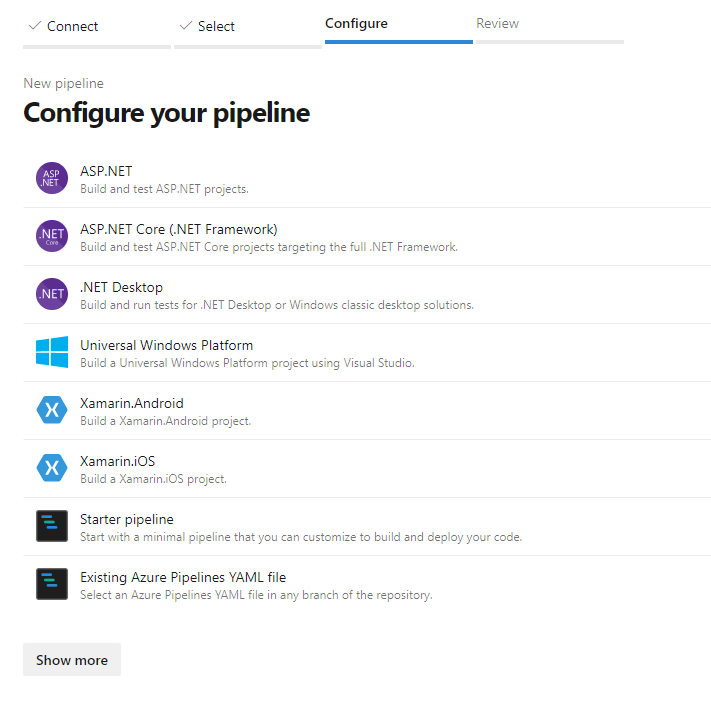Open the Configure step tab

pos(356,23)
